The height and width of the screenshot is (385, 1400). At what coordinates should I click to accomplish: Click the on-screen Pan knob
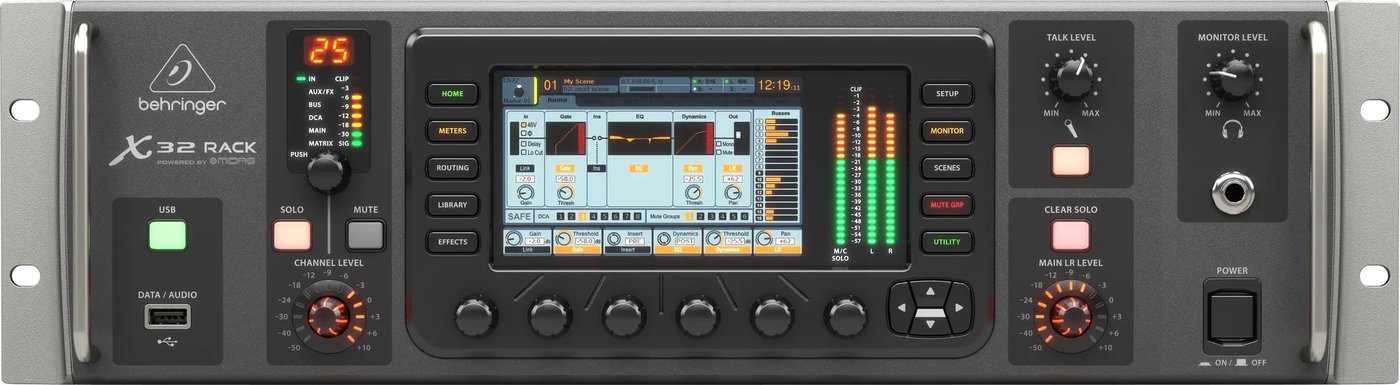733,192
